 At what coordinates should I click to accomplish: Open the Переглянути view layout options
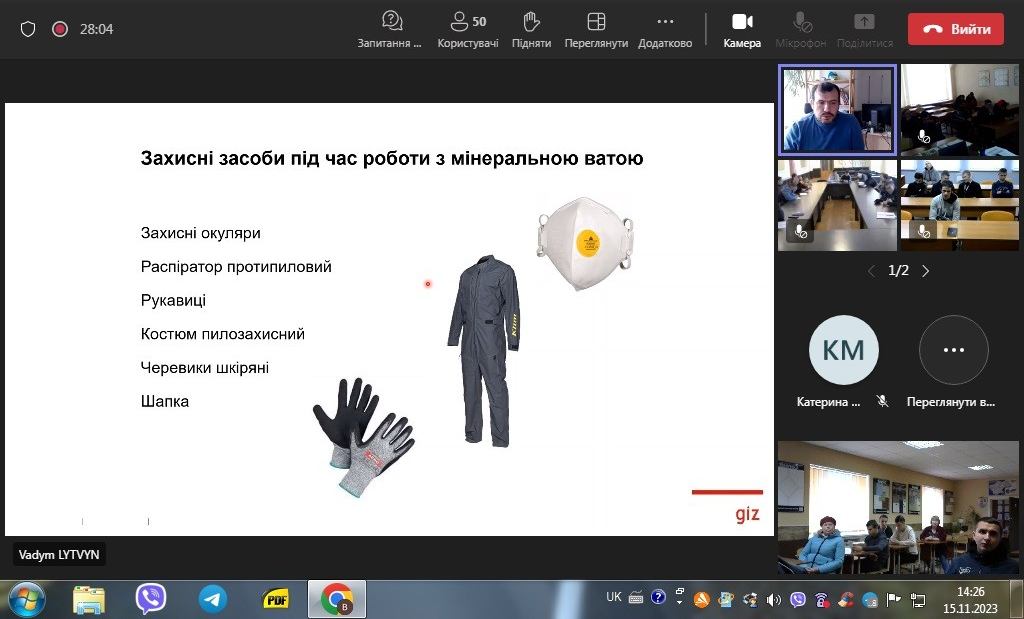(596, 29)
